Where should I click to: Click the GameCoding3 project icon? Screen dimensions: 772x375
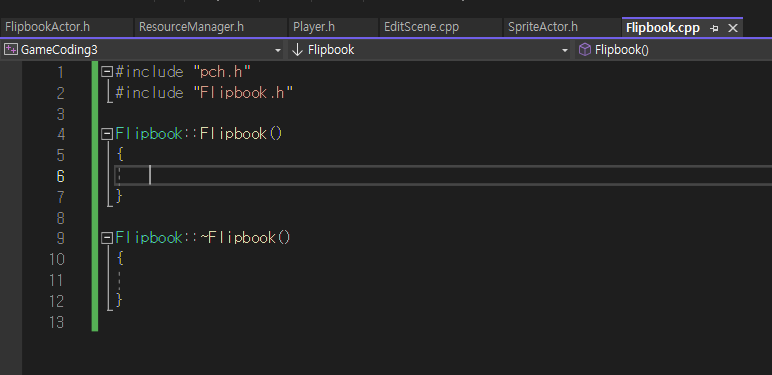click(11, 50)
